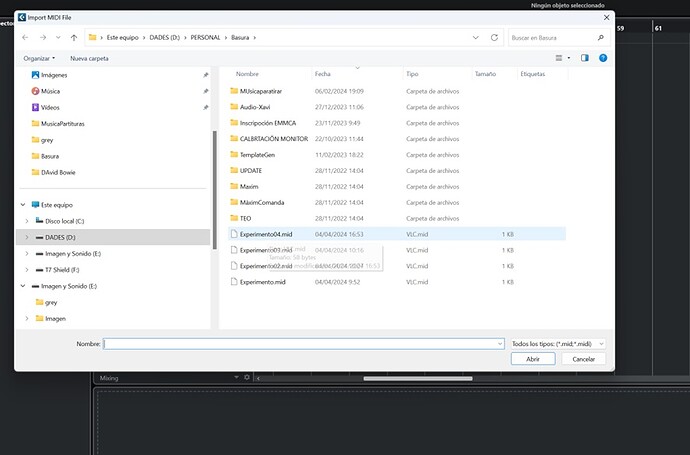Go forward in folder history
Image resolution: width=690 pixels, height=455 pixels.
tap(43, 37)
